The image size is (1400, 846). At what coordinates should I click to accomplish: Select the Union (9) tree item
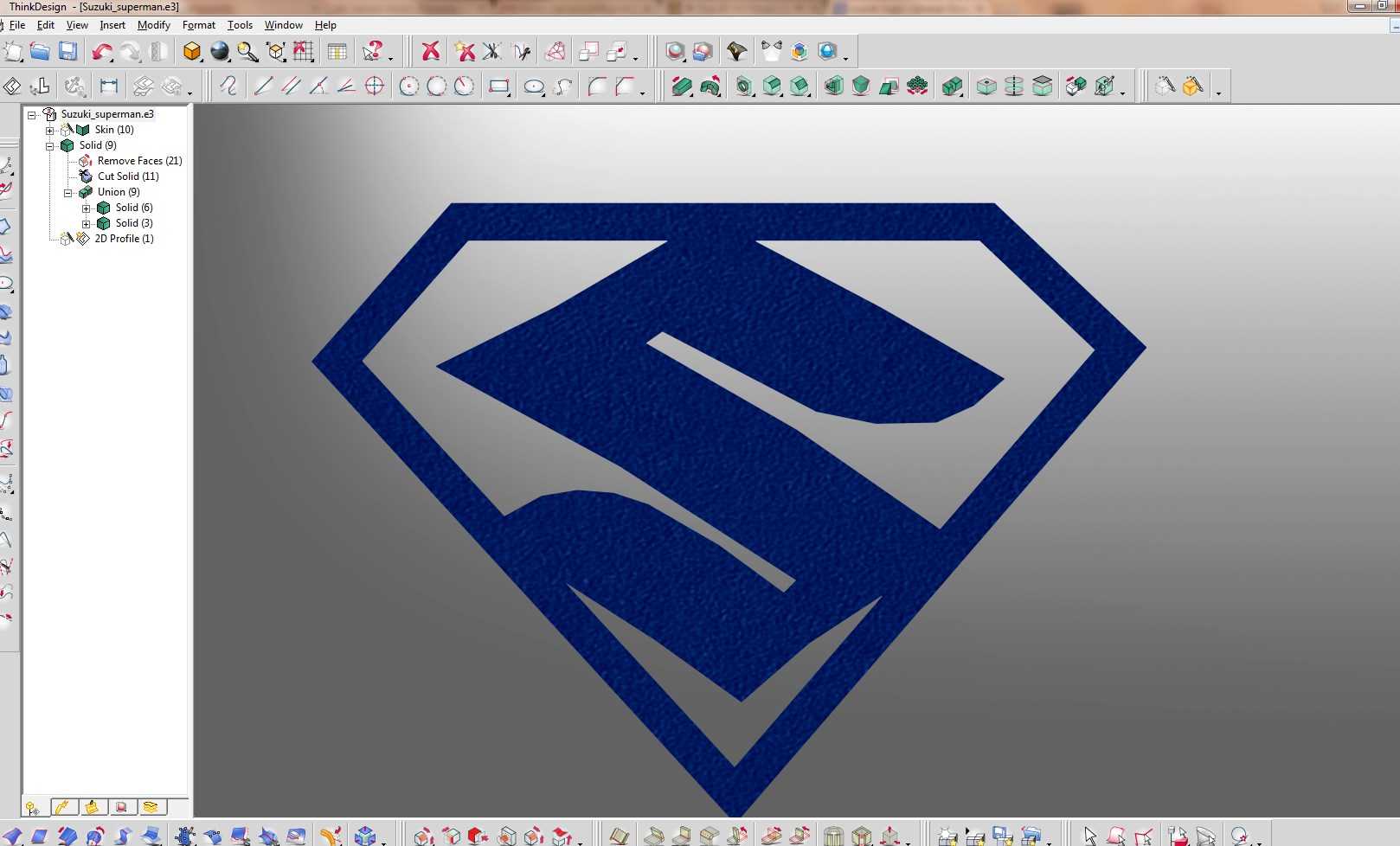pyautogui.click(x=119, y=192)
